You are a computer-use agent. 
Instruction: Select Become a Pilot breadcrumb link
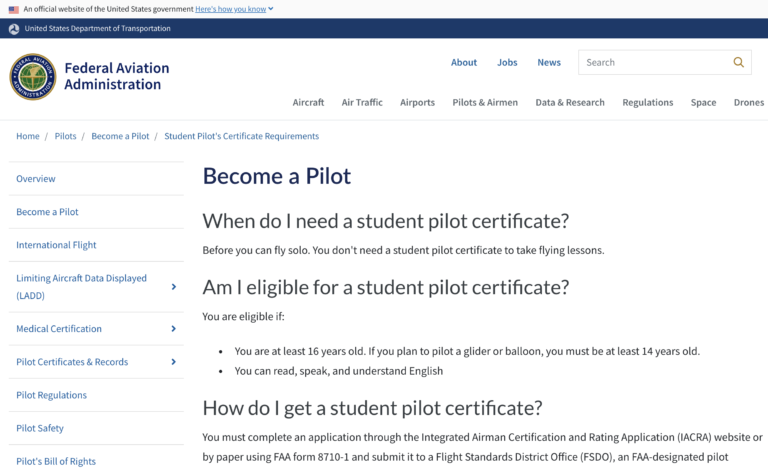(x=120, y=136)
